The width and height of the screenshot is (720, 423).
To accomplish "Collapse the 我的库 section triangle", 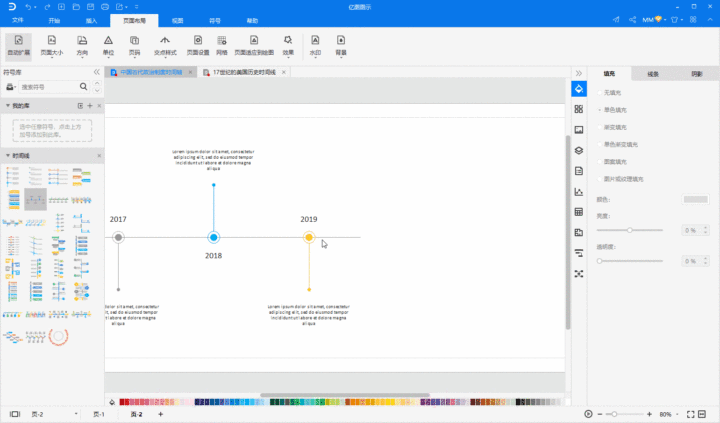I will tap(8, 106).
